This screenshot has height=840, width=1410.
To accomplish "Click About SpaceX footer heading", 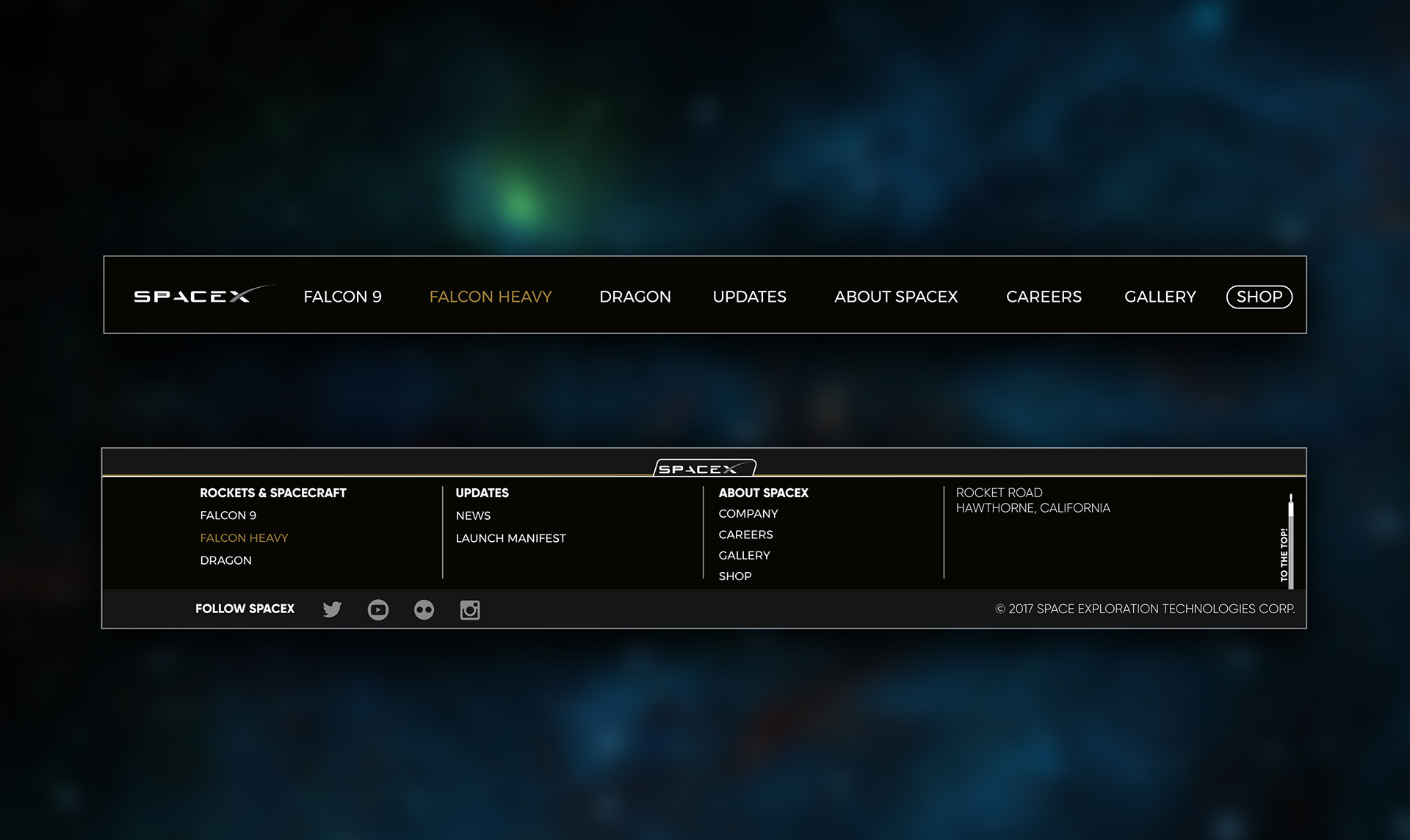I will [764, 493].
